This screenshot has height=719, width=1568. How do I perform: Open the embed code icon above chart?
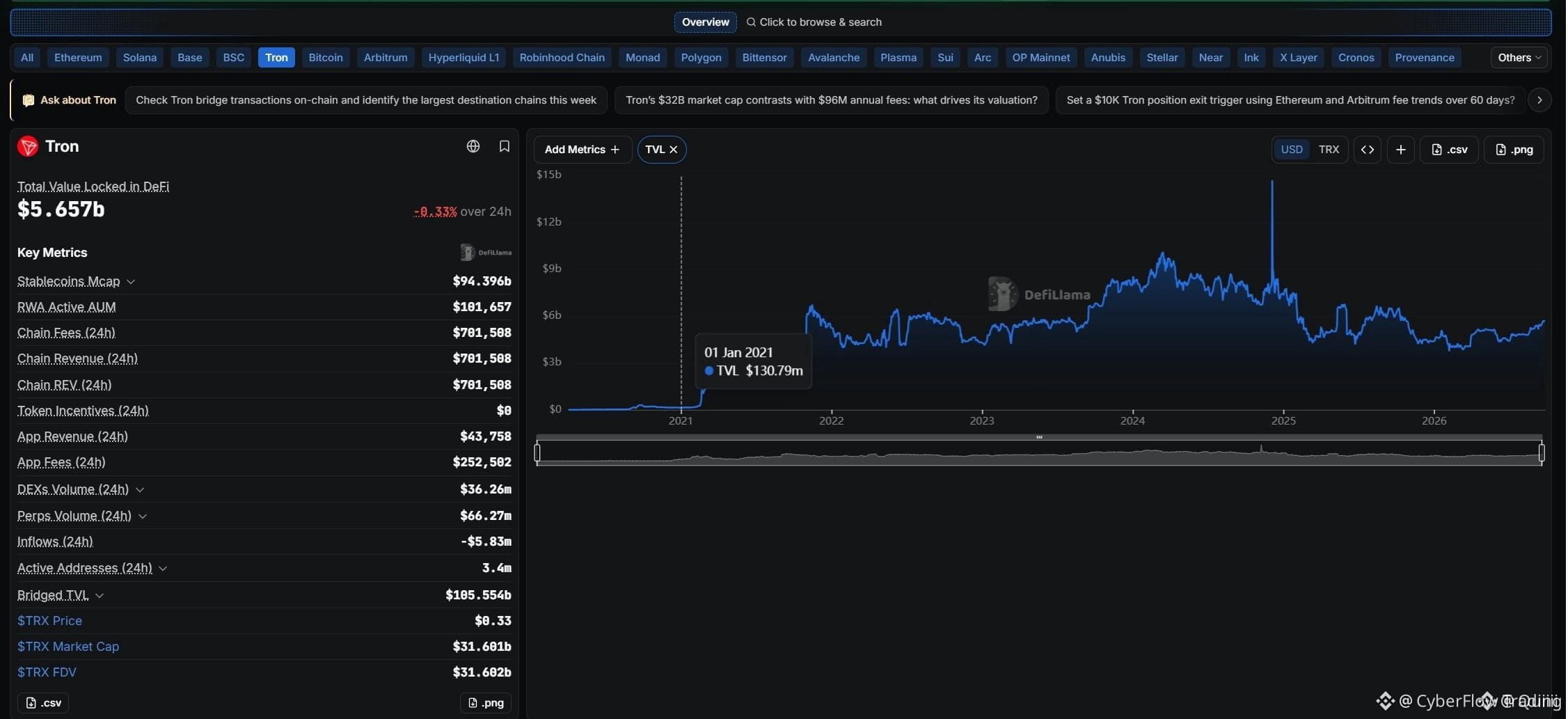[x=1368, y=150]
